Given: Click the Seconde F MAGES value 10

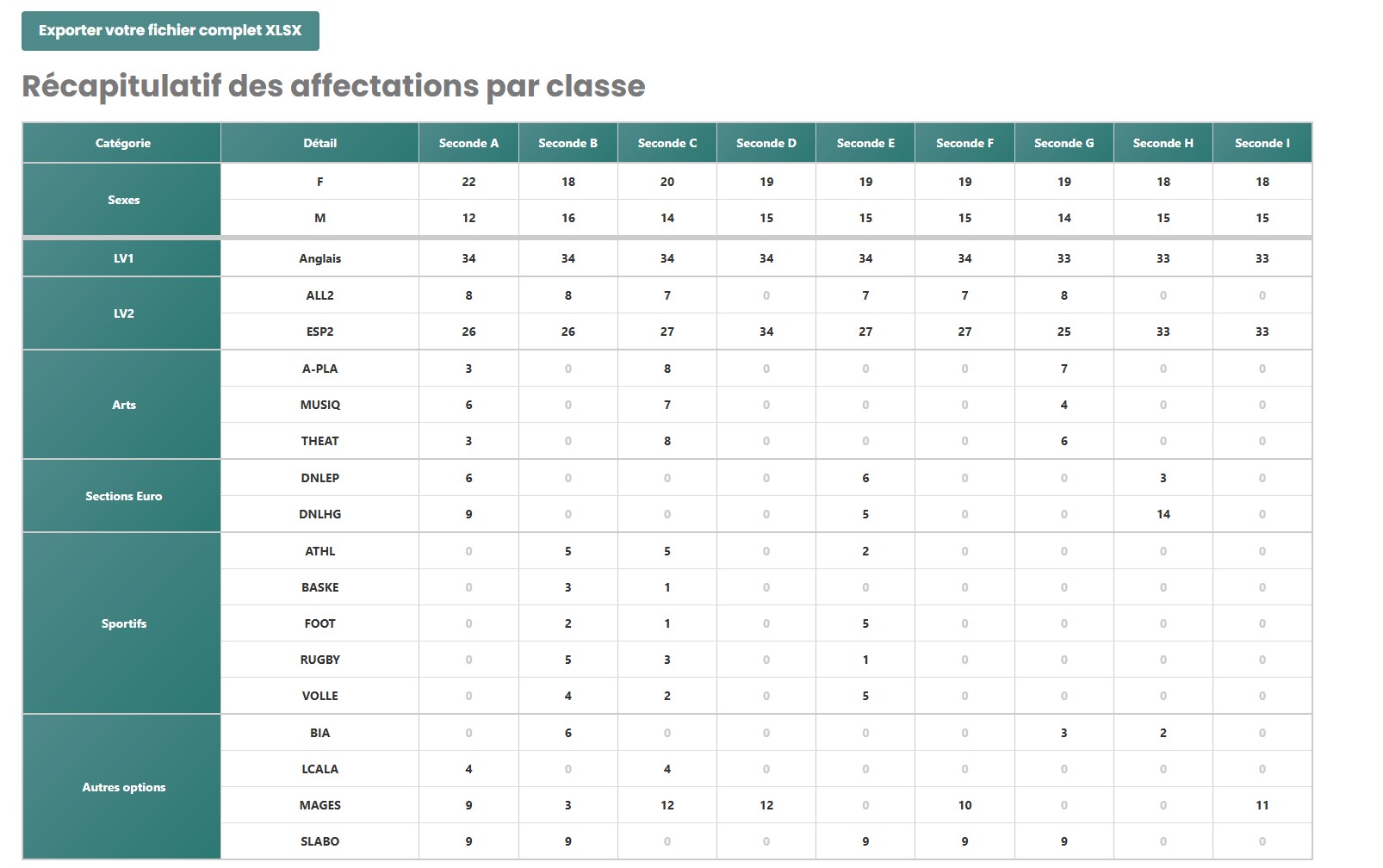Looking at the screenshot, I should (964, 805).
